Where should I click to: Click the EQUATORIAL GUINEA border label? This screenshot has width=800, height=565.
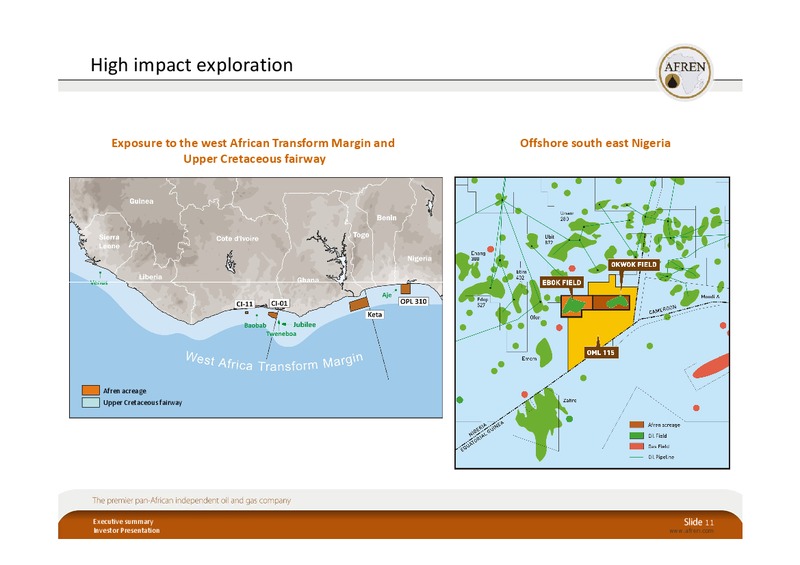[x=482, y=436]
